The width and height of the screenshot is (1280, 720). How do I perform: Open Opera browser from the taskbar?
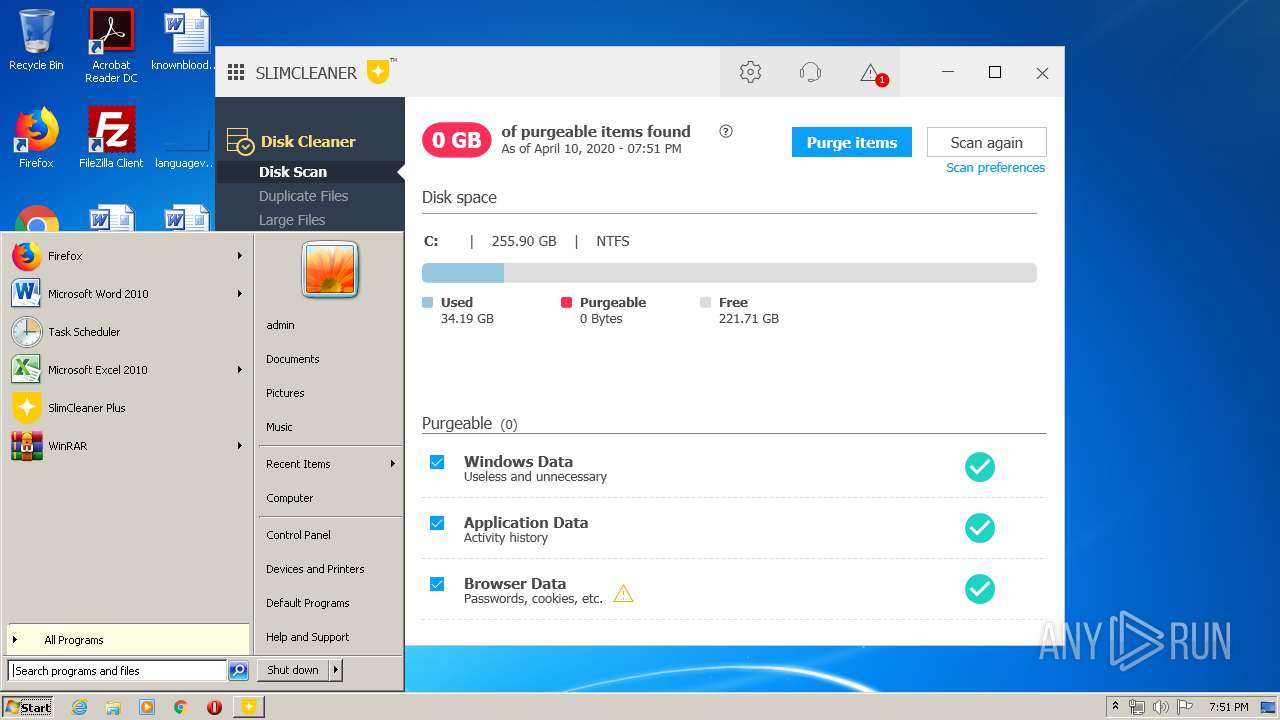click(214, 707)
